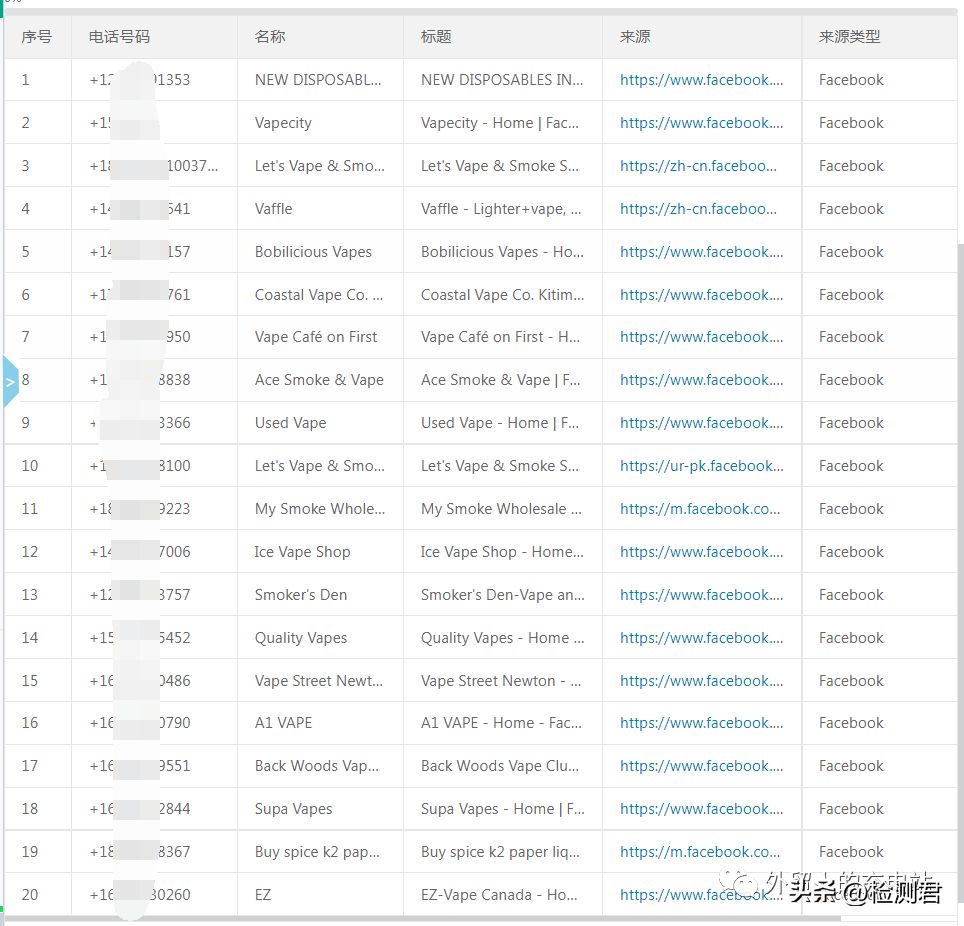The image size is (964, 926).
Task: Select the name cell 'Ace Smoke & Vape'
Action: point(319,380)
